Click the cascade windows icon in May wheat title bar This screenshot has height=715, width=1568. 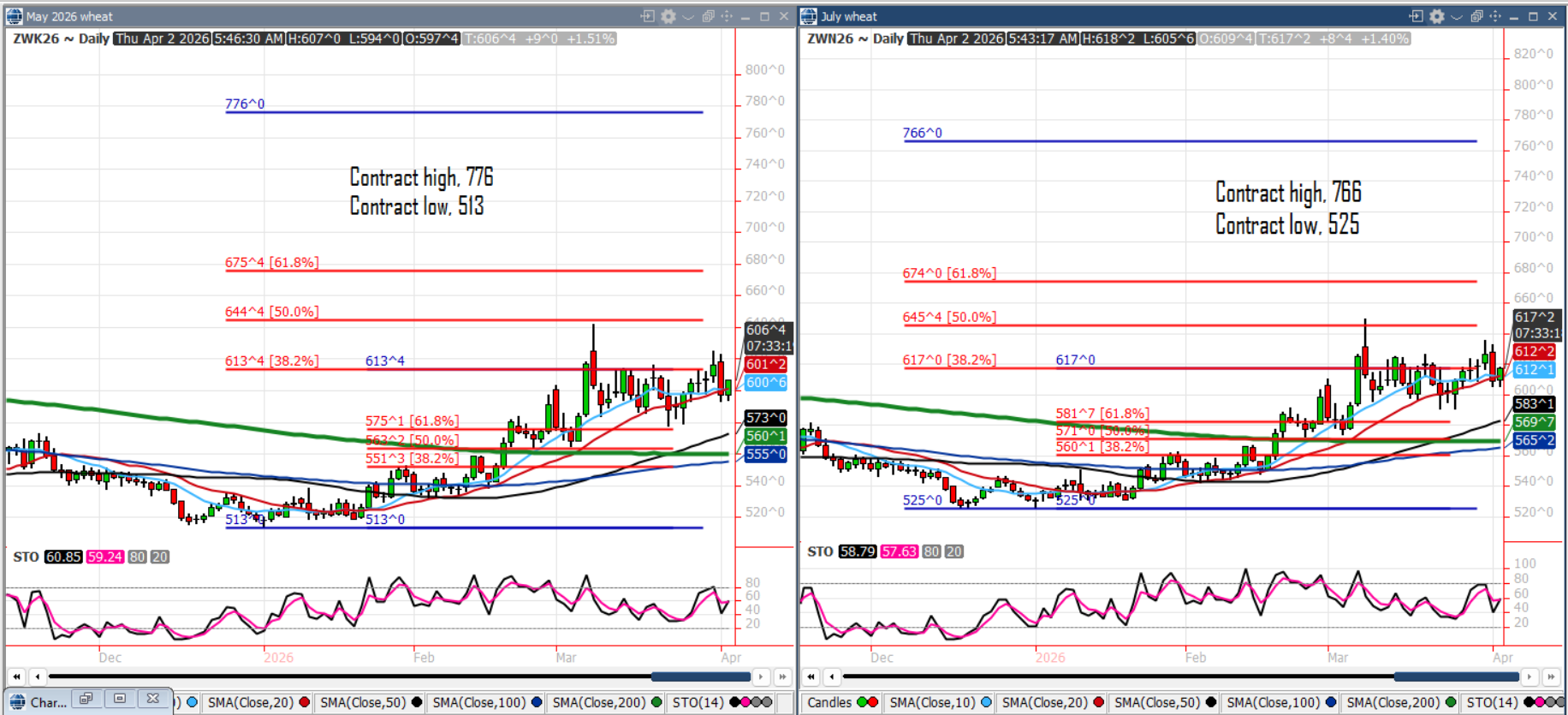[x=708, y=16]
